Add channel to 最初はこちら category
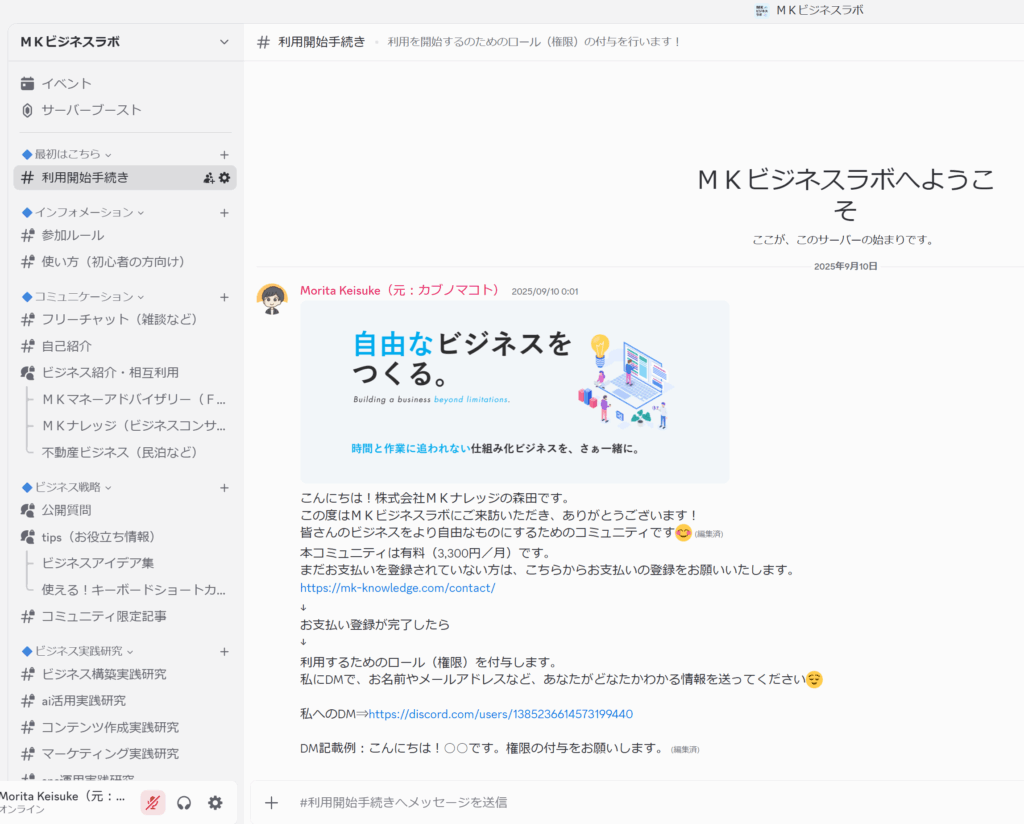This screenshot has width=1024, height=824. pos(224,154)
